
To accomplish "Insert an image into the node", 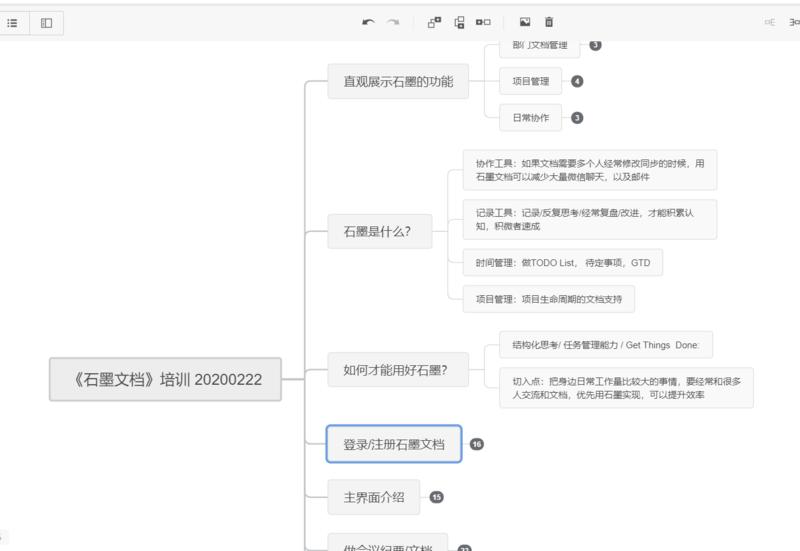I will tap(525, 22).
